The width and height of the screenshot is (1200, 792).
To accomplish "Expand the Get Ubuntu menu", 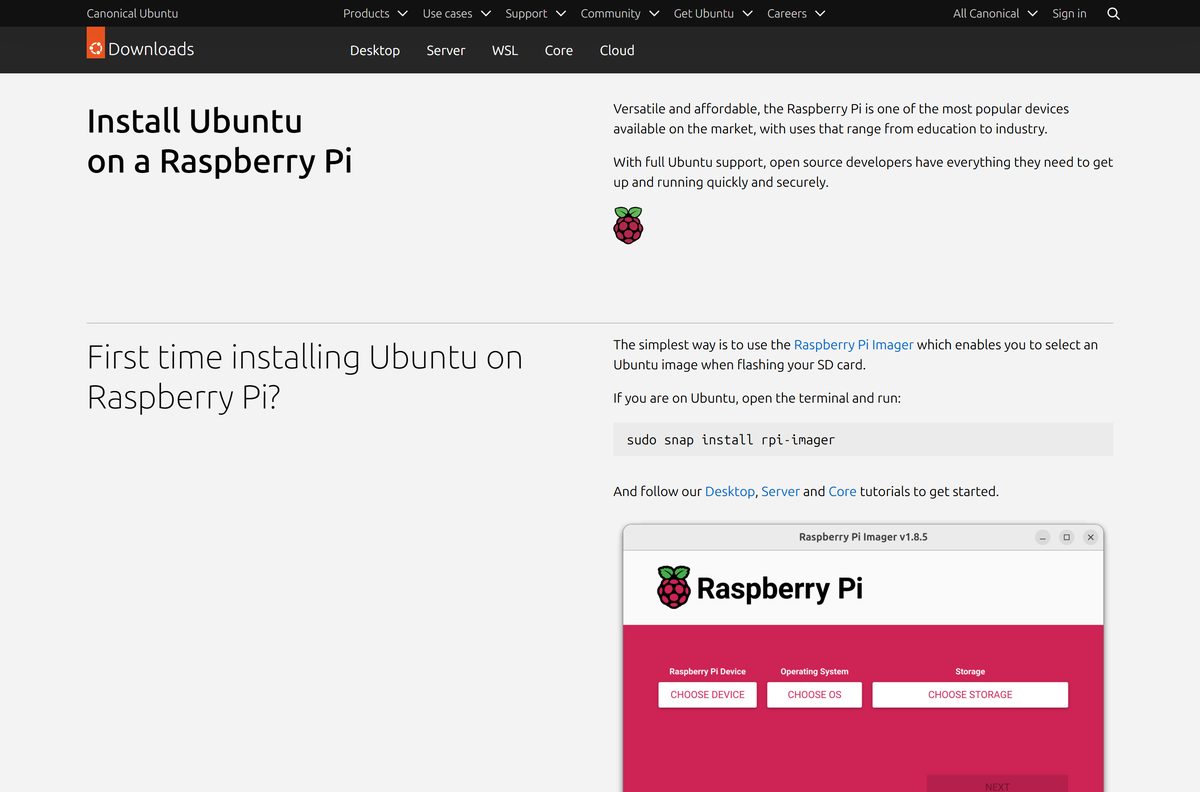I will point(713,14).
